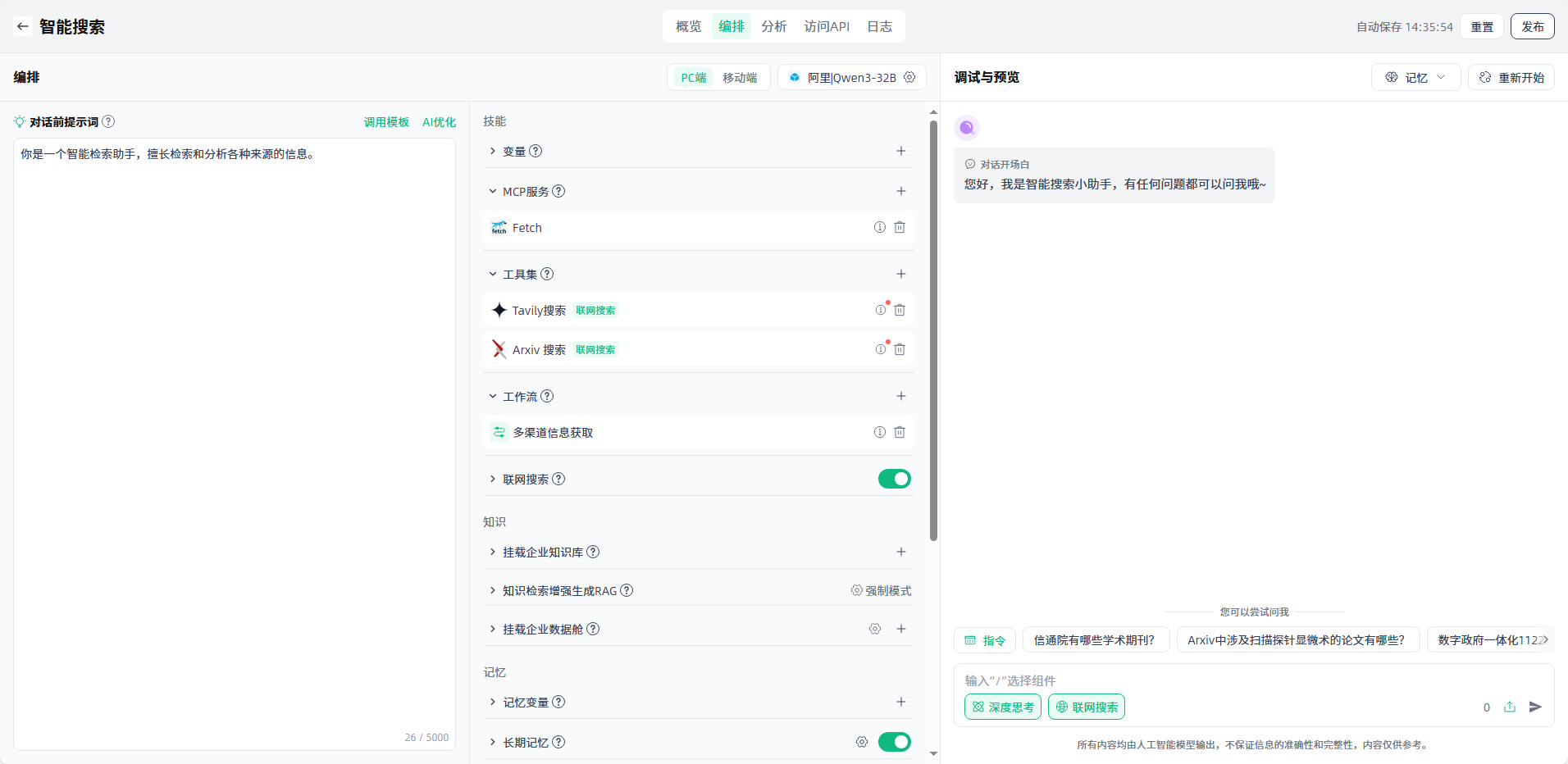
Task: Open the 访问API tab
Action: point(827,26)
